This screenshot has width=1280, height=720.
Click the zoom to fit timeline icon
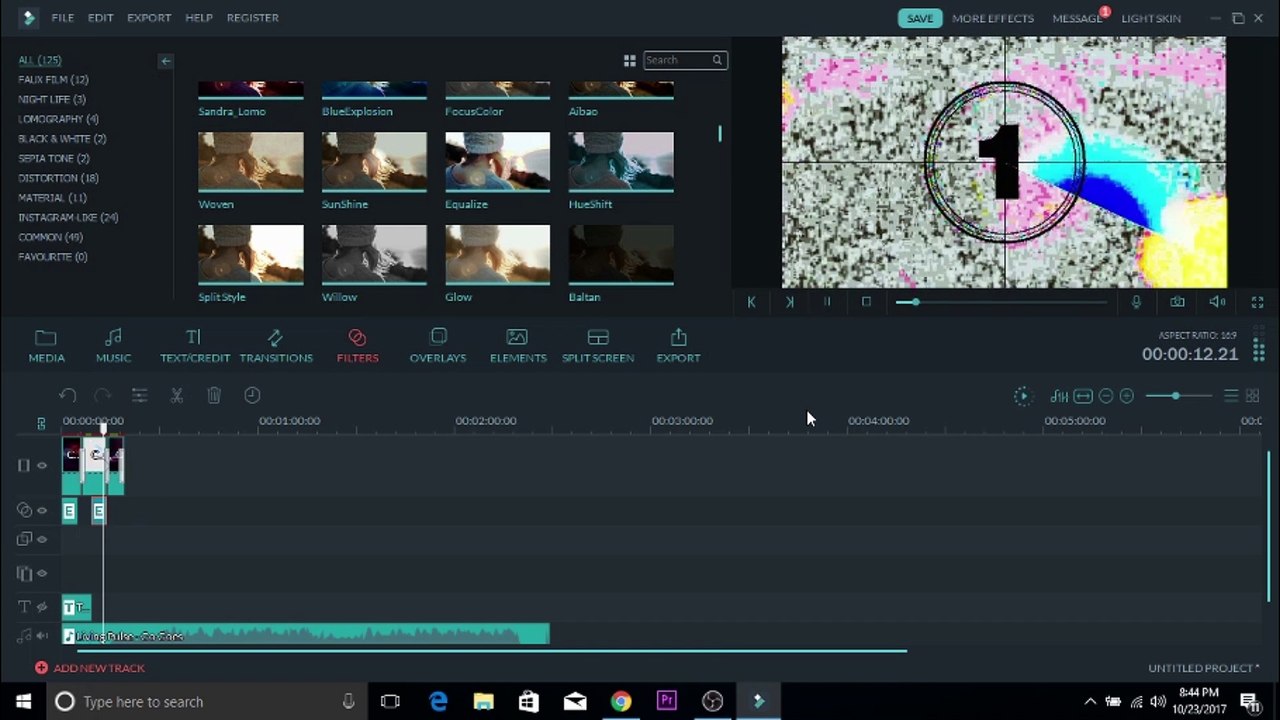coord(1083,397)
